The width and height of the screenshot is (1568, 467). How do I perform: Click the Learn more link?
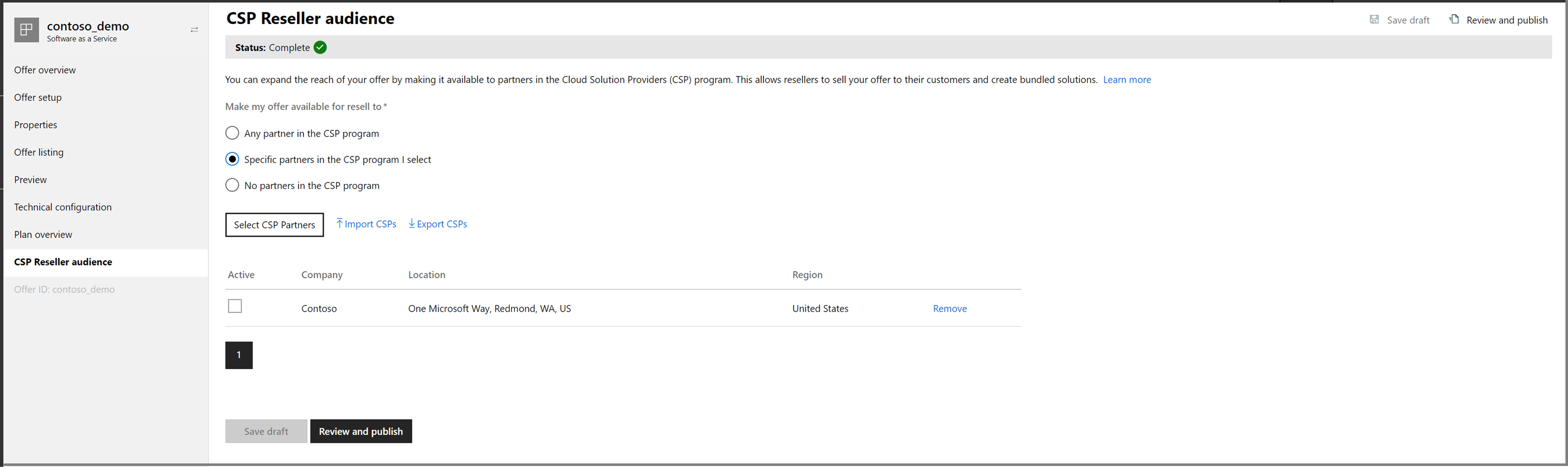pyautogui.click(x=1126, y=79)
